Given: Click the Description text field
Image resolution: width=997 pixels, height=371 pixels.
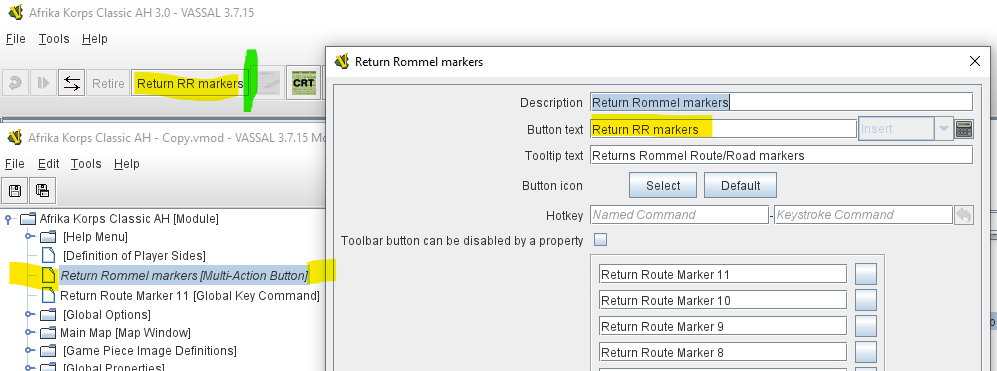Looking at the screenshot, I should pyautogui.click(x=781, y=102).
